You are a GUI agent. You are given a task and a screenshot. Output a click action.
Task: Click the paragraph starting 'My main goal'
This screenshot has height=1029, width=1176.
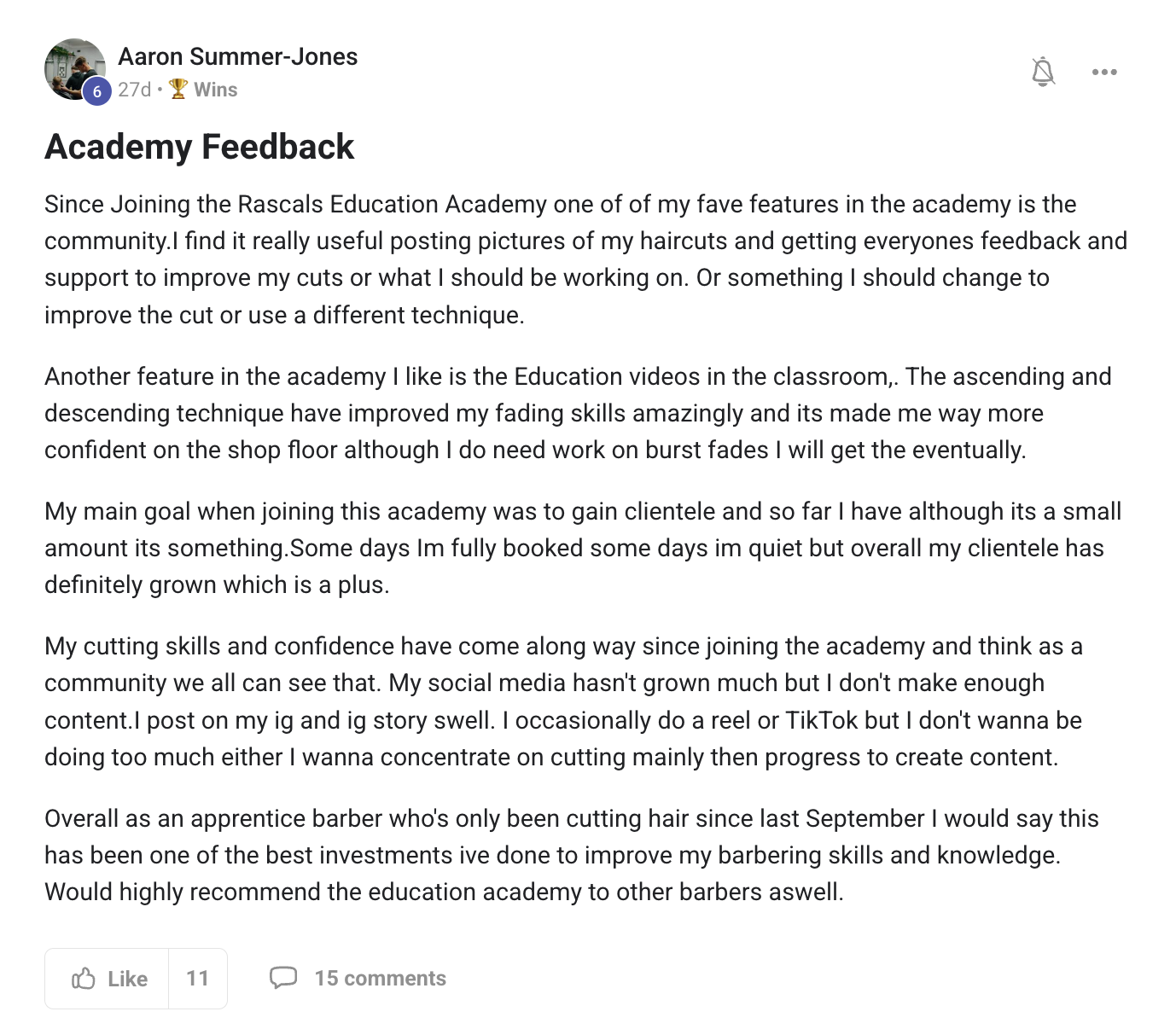[583, 548]
